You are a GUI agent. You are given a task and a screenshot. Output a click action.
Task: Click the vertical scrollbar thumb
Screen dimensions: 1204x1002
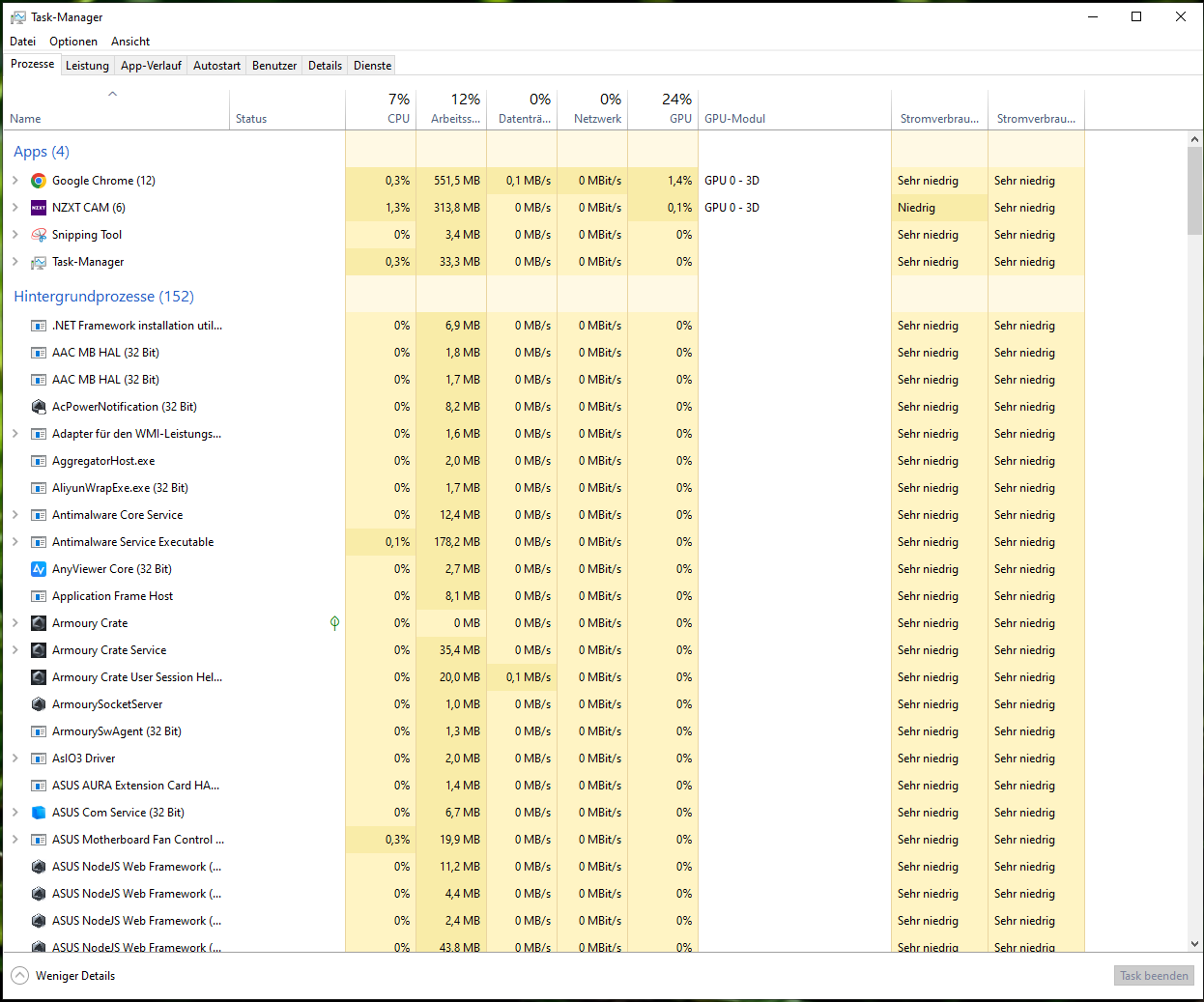point(1195,190)
